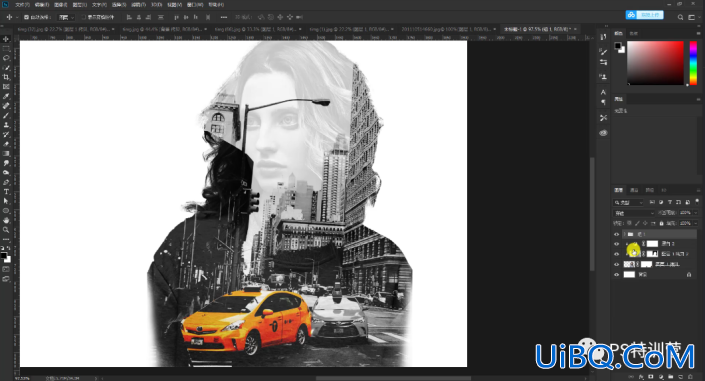Open the History collapsed panel icon
This screenshot has height=381, width=705.
(603, 37)
